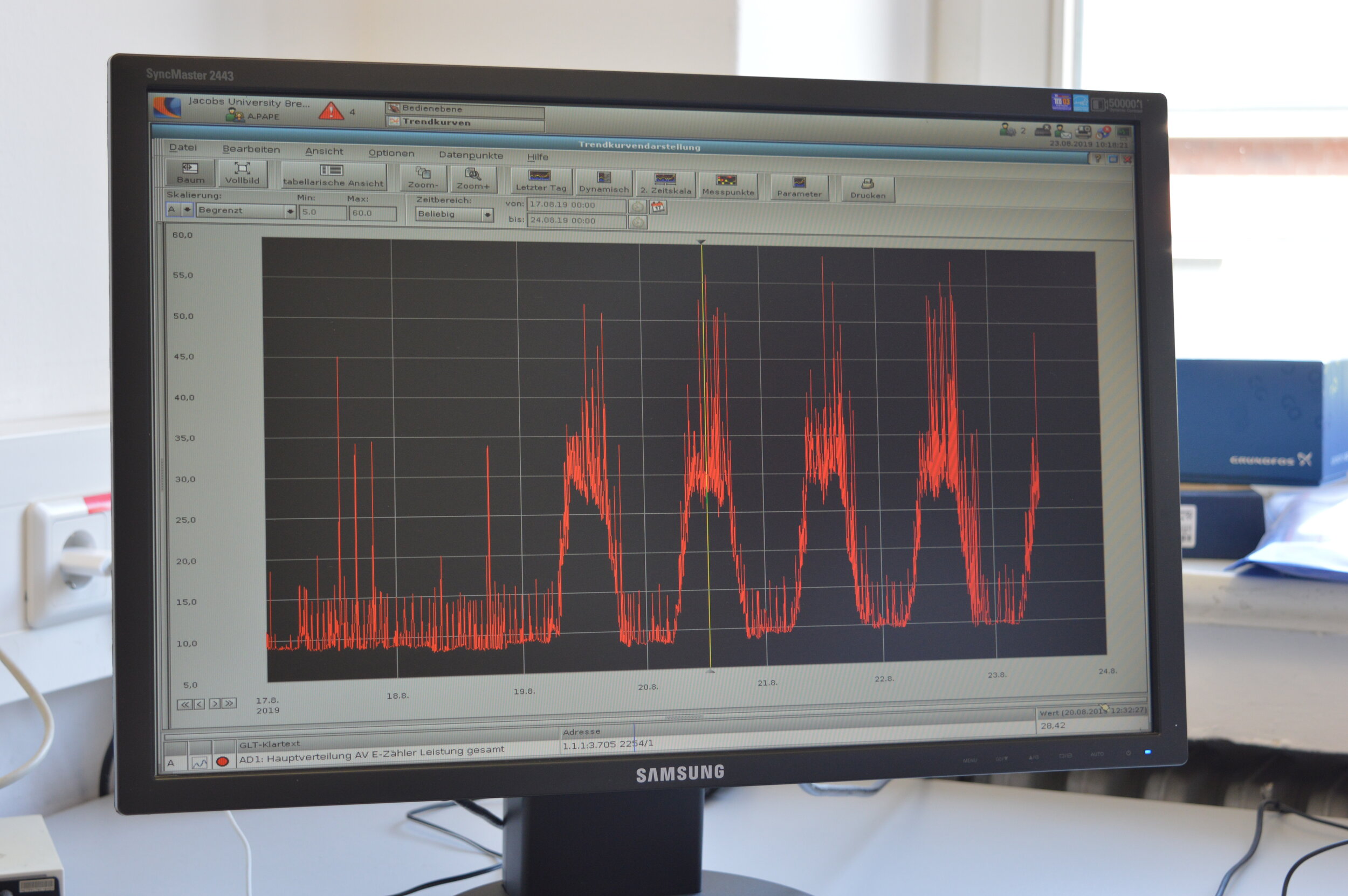The width and height of the screenshot is (1348, 896).
Task: Open the Baum tree view
Action: tap(190, 173)
